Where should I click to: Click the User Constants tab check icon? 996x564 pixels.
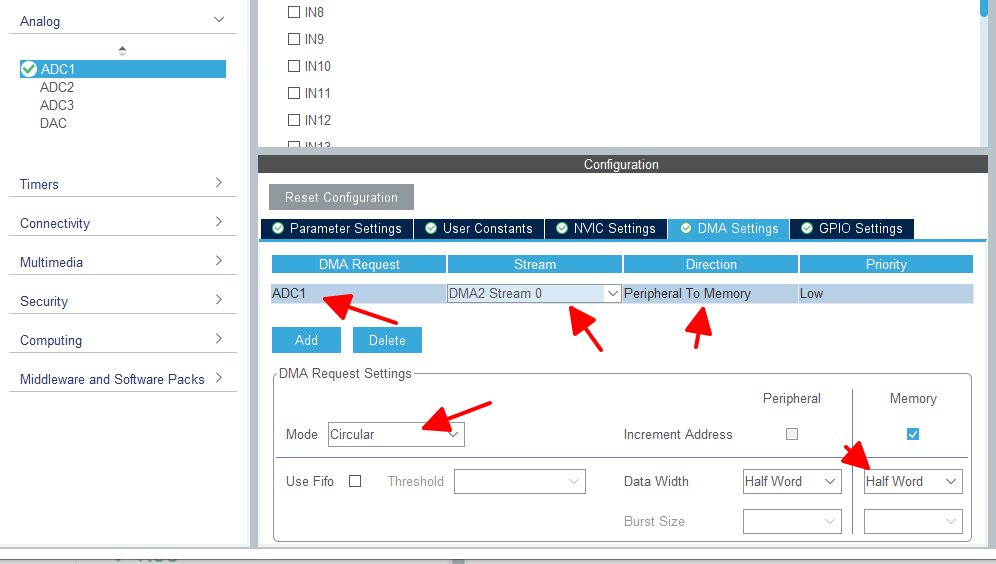point(431,228)
